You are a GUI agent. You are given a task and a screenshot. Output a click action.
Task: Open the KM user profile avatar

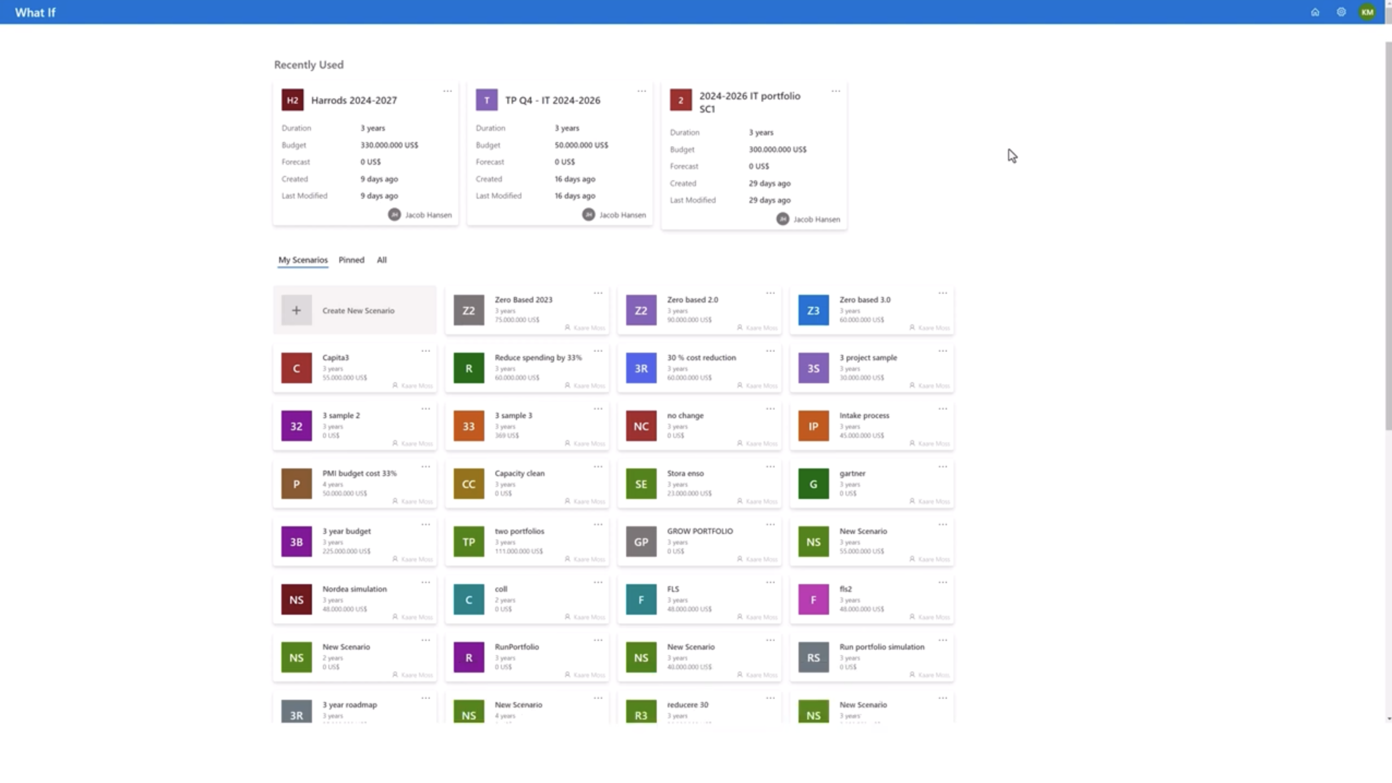pyautogui.click(x=1367, y=12)
